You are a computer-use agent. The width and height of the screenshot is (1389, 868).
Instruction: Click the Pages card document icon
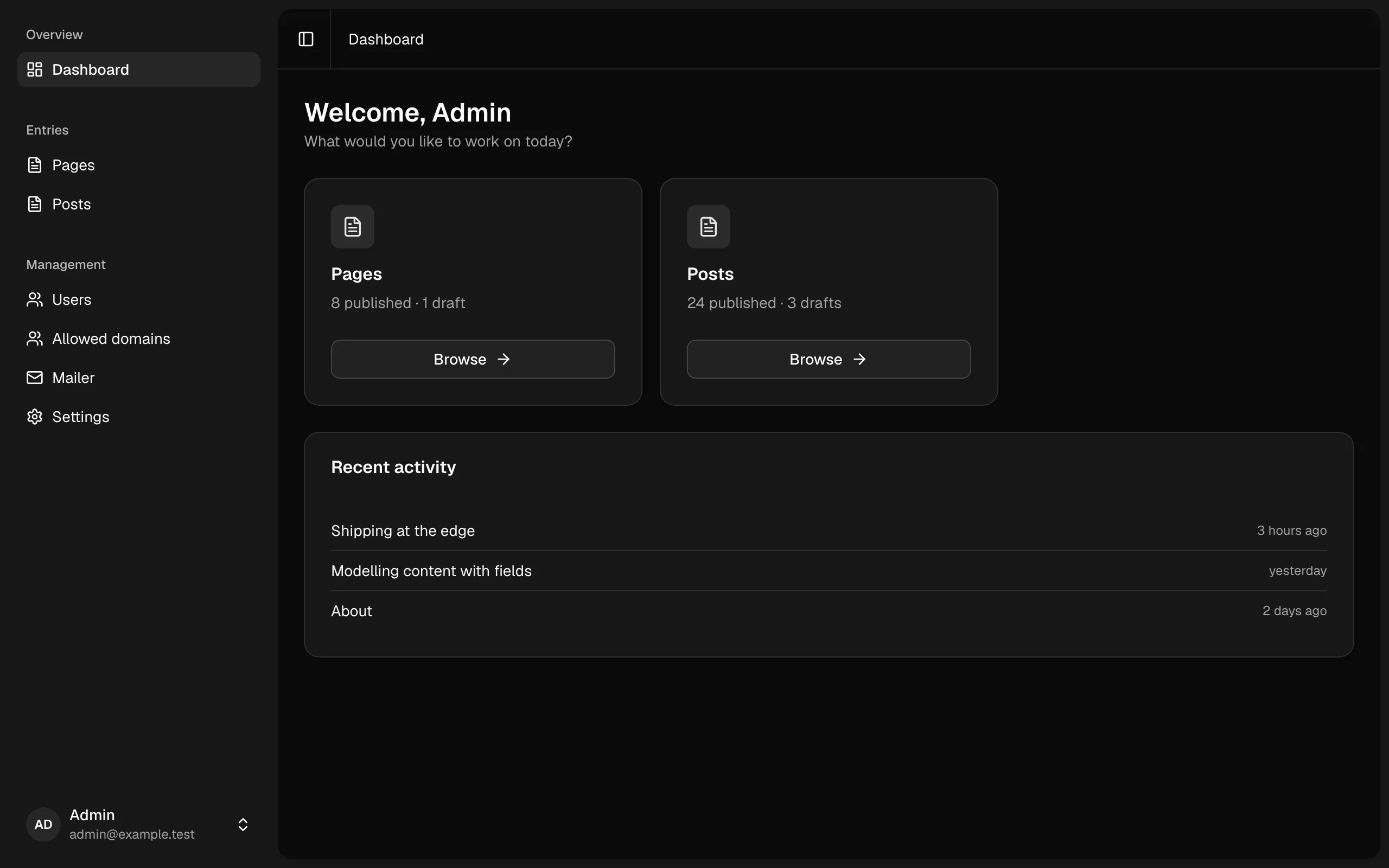tap(353, 227)
